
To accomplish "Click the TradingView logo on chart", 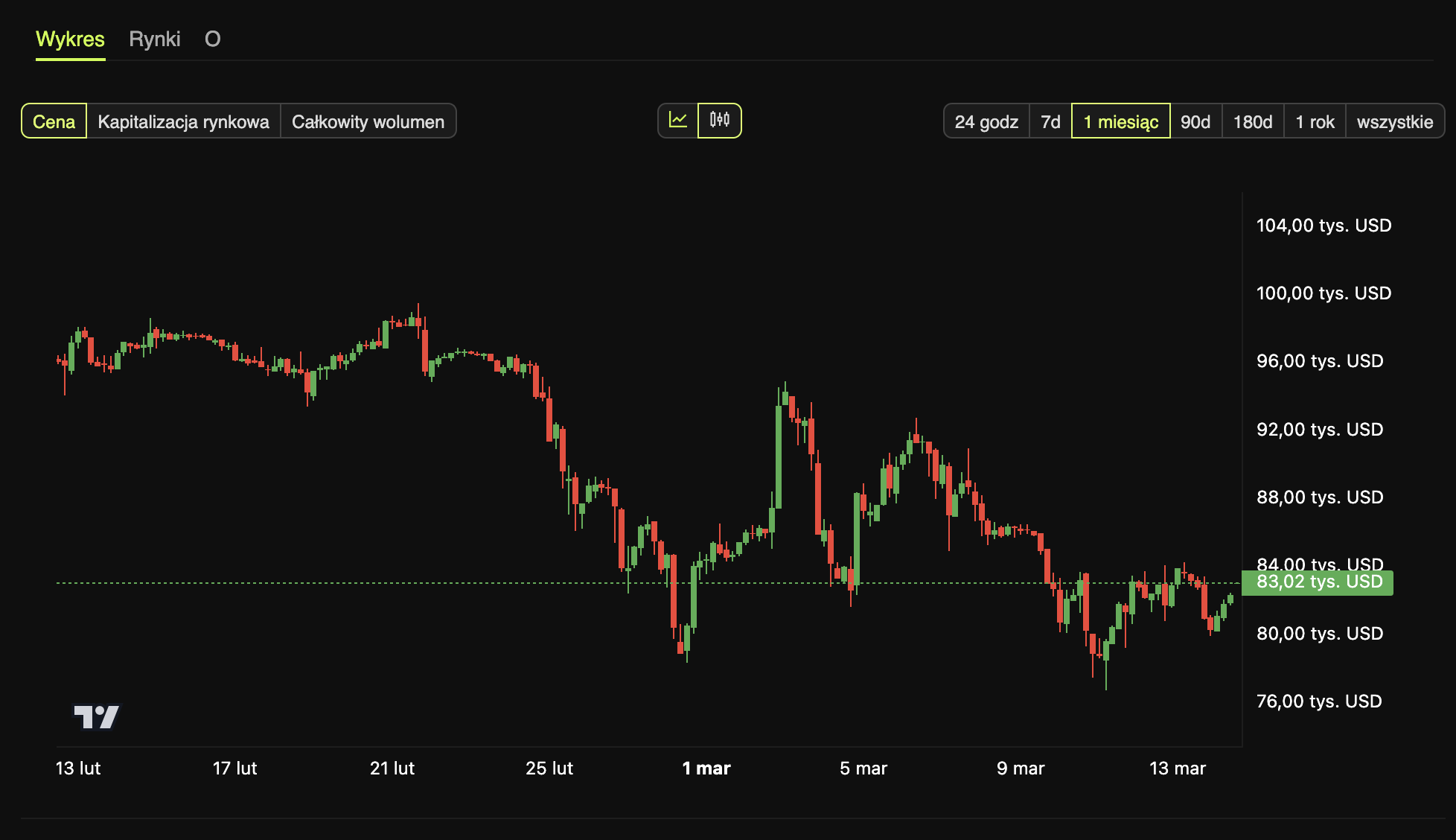I will point(97,716).
